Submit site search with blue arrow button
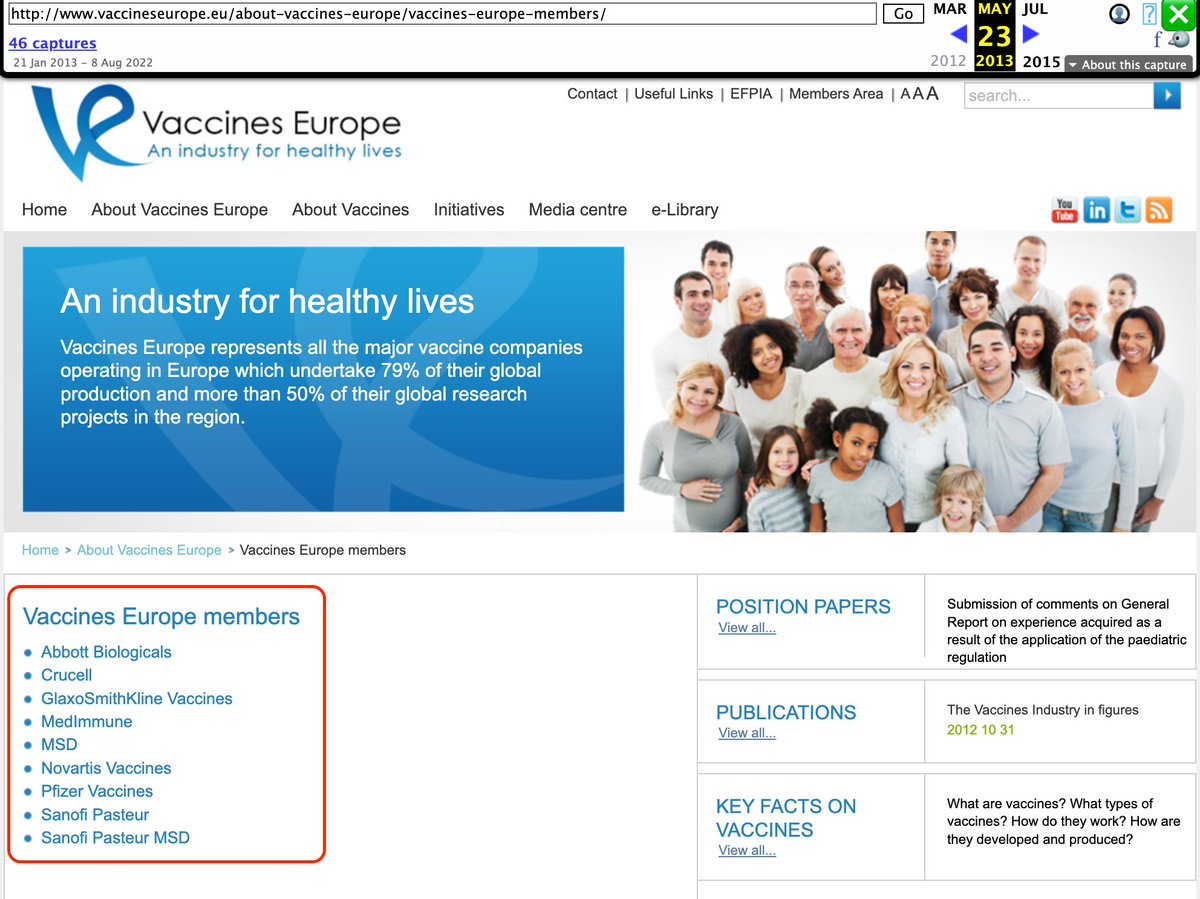Screen dimensions: 1200x899 (1166, 95)
